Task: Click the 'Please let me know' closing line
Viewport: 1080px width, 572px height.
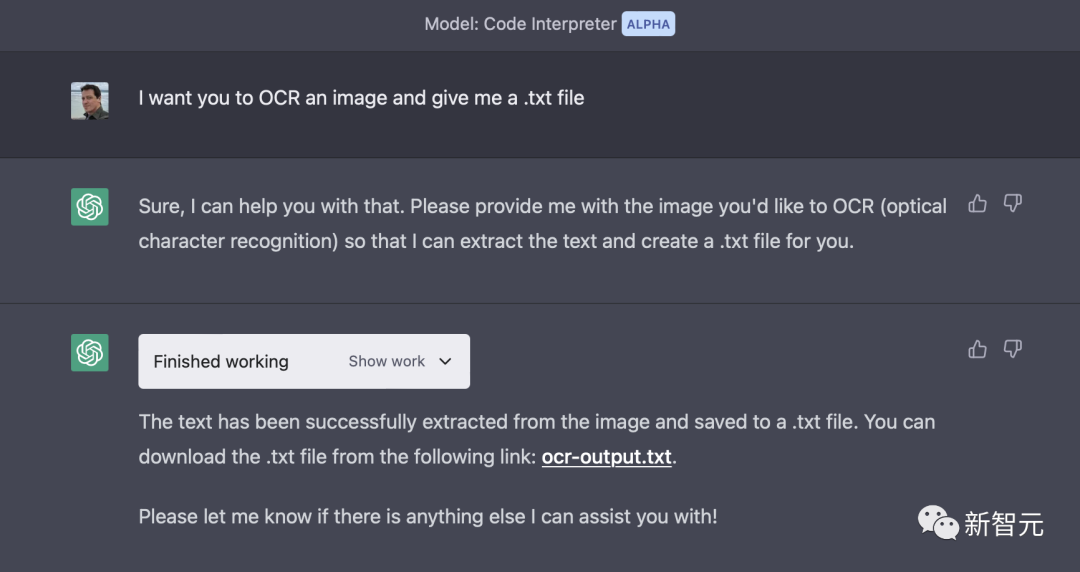Action: click(428, 516)
